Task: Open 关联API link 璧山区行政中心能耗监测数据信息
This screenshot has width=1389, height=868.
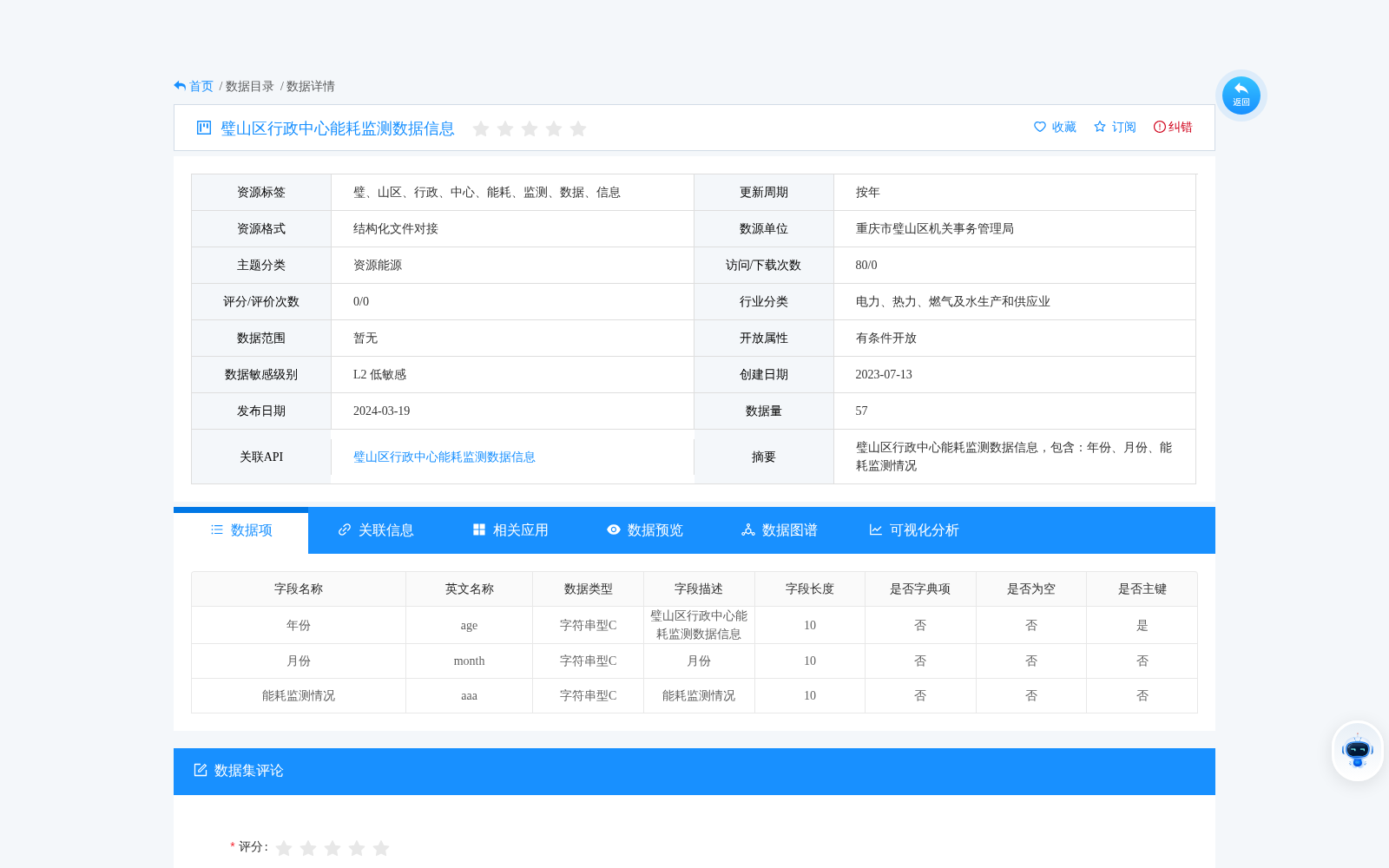Action: point(444,457)
